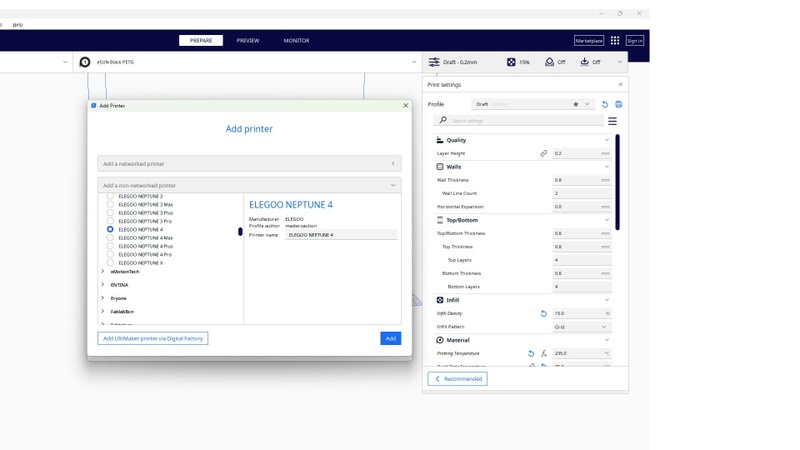Select ELEGOO NEPTUNE 3 Pro radio button
The image size is (800, 450).
pyautogui.click(x=110, y=221)
